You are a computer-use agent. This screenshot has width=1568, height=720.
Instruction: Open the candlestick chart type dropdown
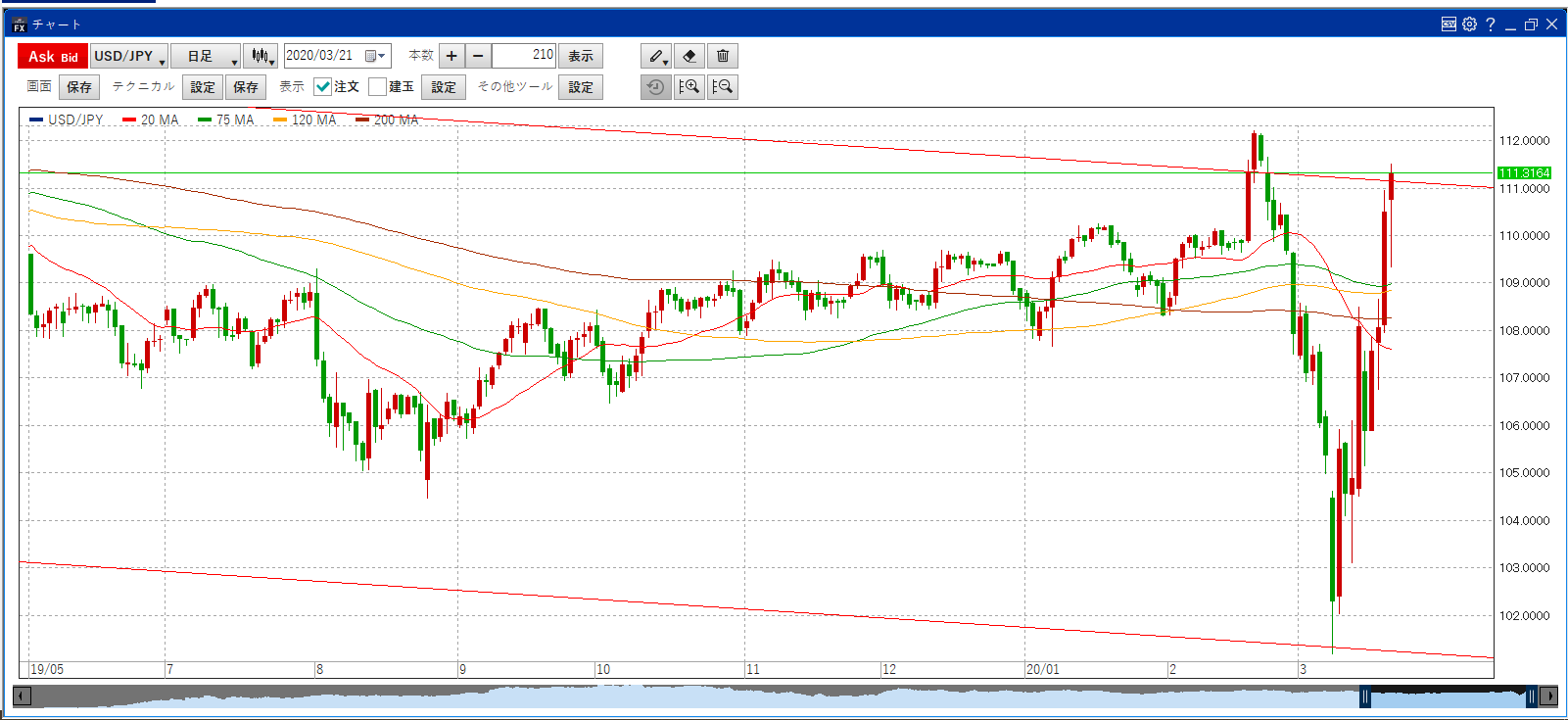(x=261, y=56)
